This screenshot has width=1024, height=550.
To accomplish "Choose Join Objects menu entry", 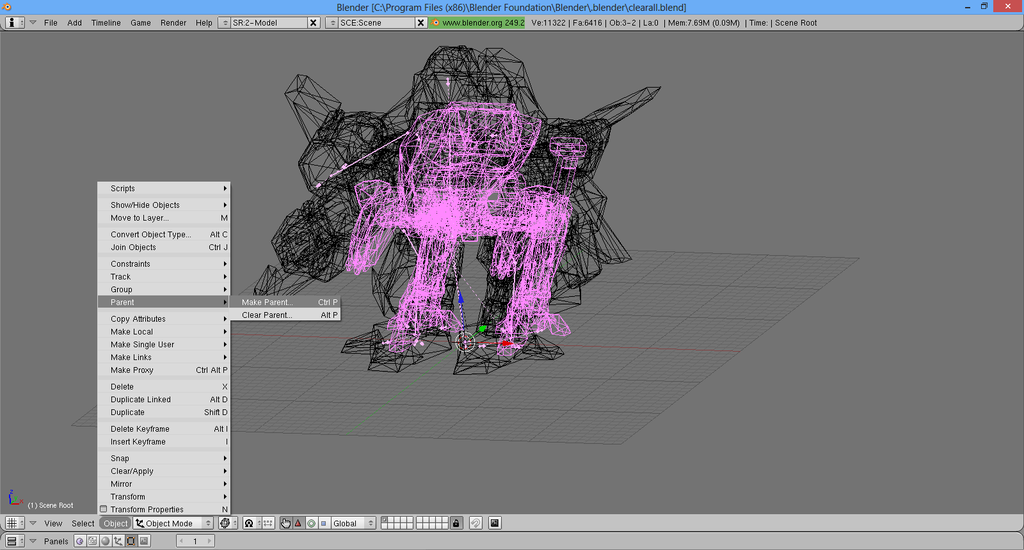I will 163,247.
